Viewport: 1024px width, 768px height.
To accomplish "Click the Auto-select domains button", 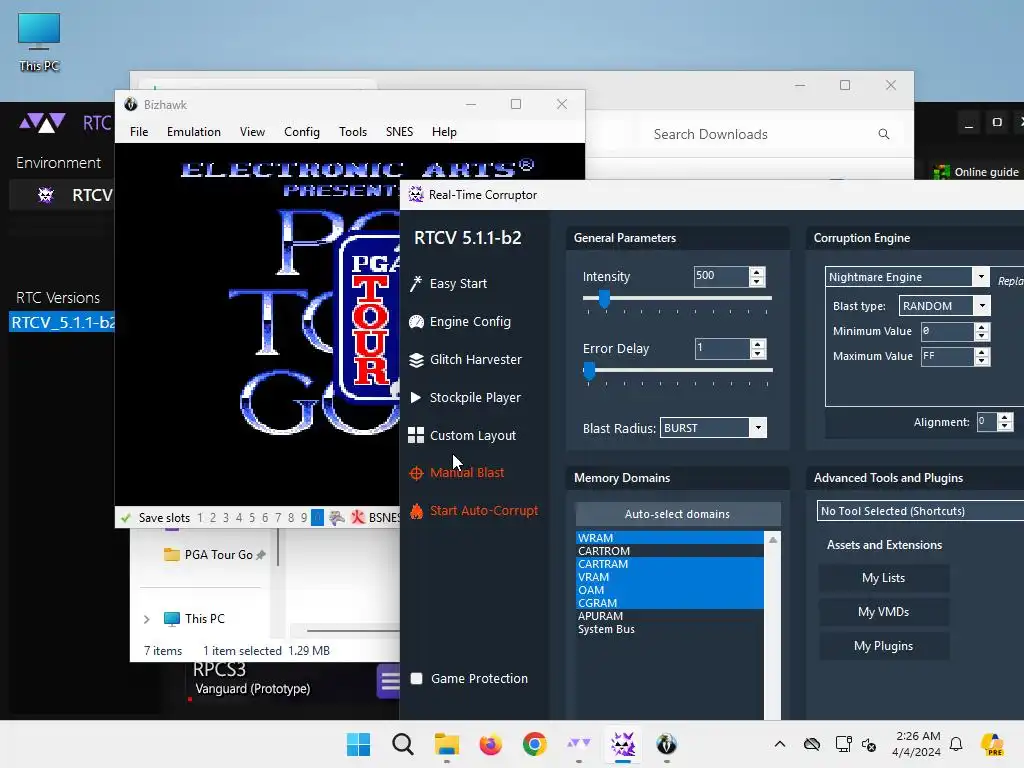I will [678, 514].
